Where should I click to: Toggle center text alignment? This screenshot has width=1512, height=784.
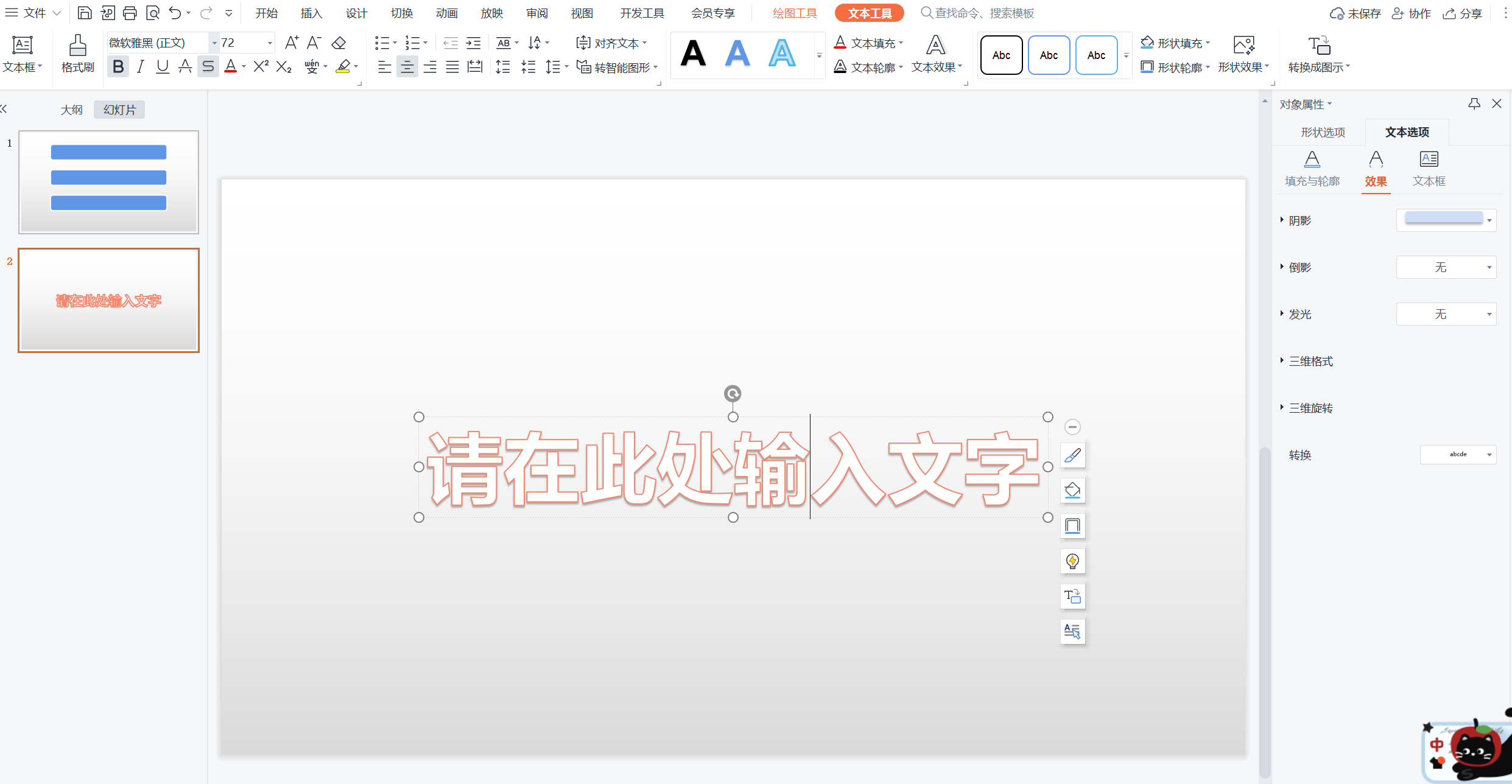(407, 67)
